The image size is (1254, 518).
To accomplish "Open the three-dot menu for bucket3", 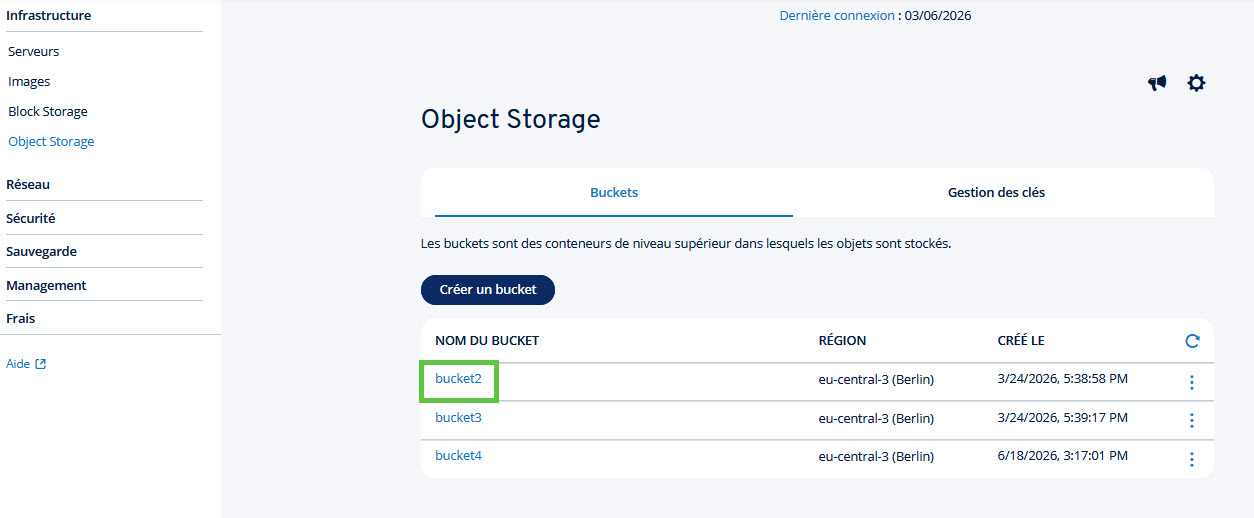I will coord(1191,420).
